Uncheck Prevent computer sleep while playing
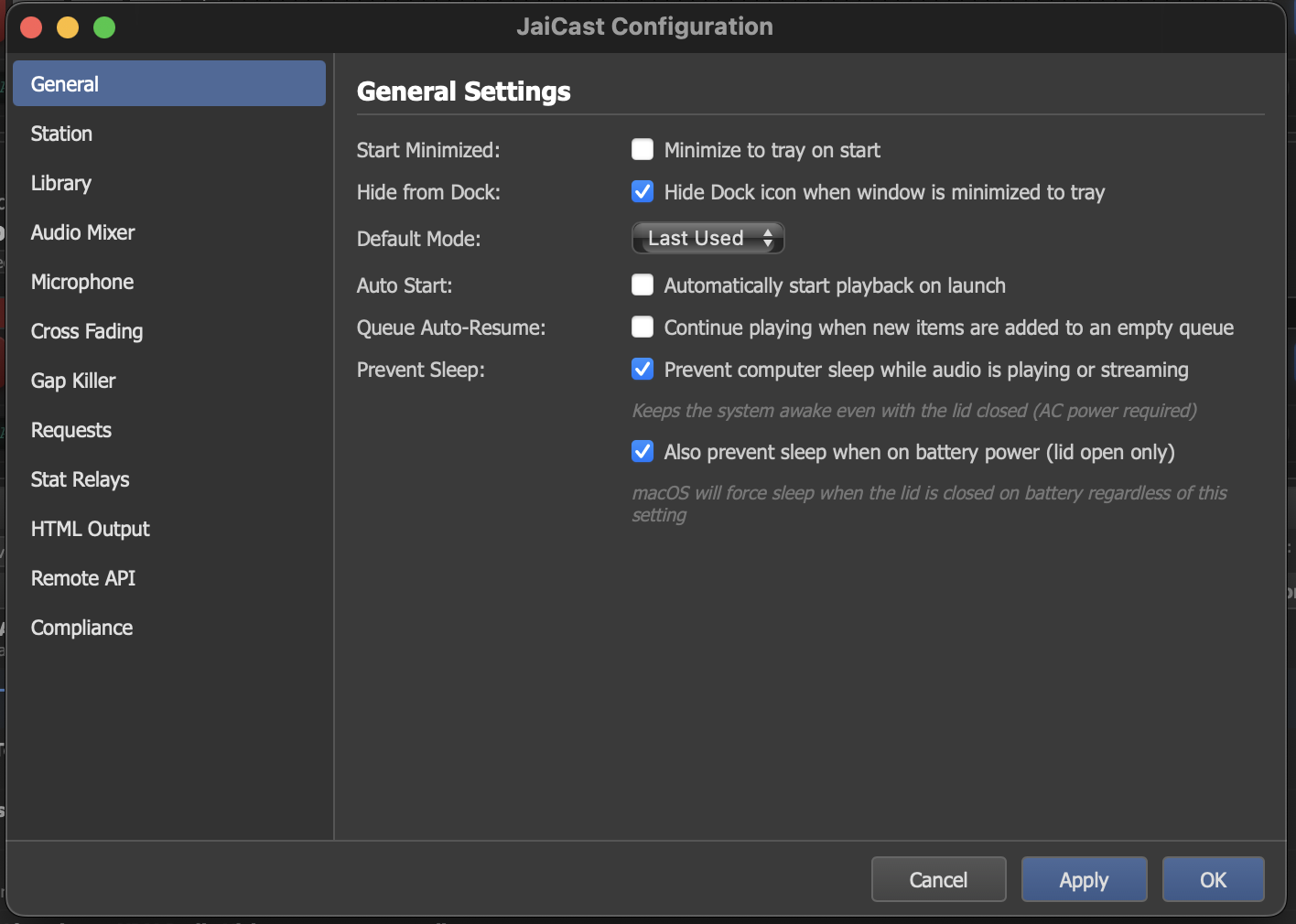Image resolution: width=1296 pixels, height=924 pixels. click(643, 369)
